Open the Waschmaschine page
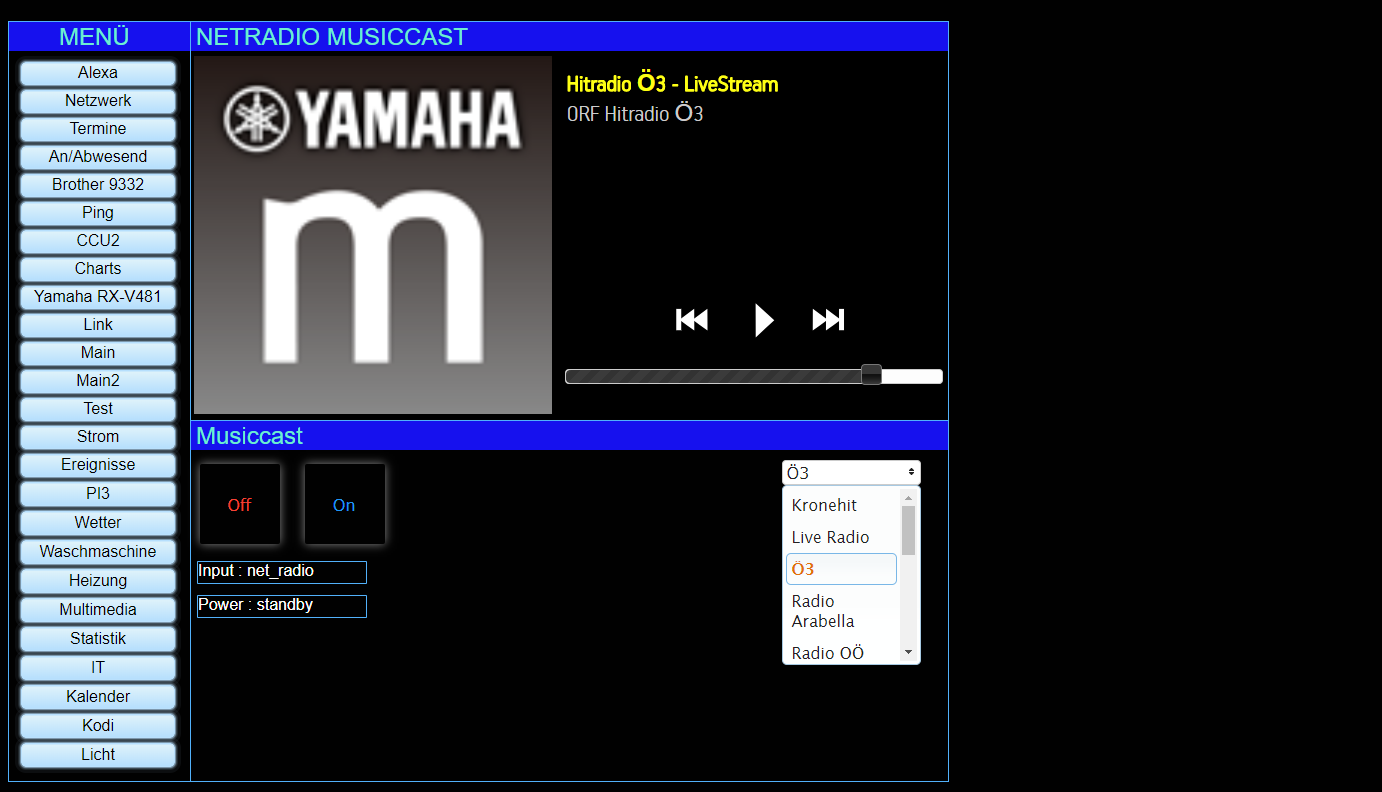This screenshot has height=792, width=1382. (x=98, y=552)
